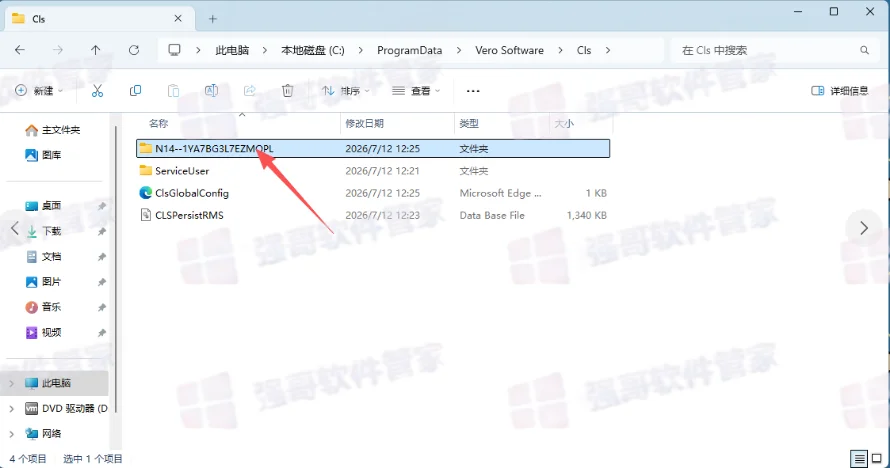Cut the selected item with scissors
The width and height of the screenshot is (890, 468).
pyautogui.click(x=98, y=91)
